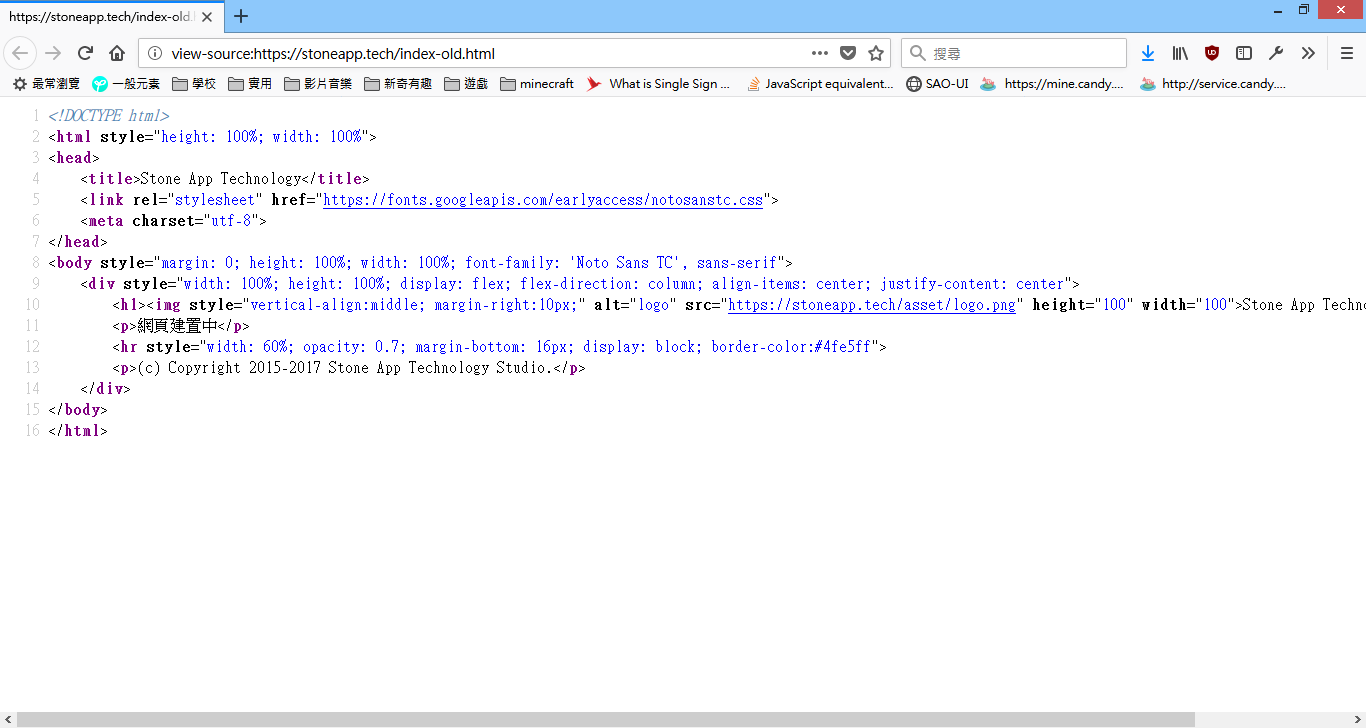The image size is (1366, 728).
Task: Click the meta charset utf-8 line
Action: [174, 221]
